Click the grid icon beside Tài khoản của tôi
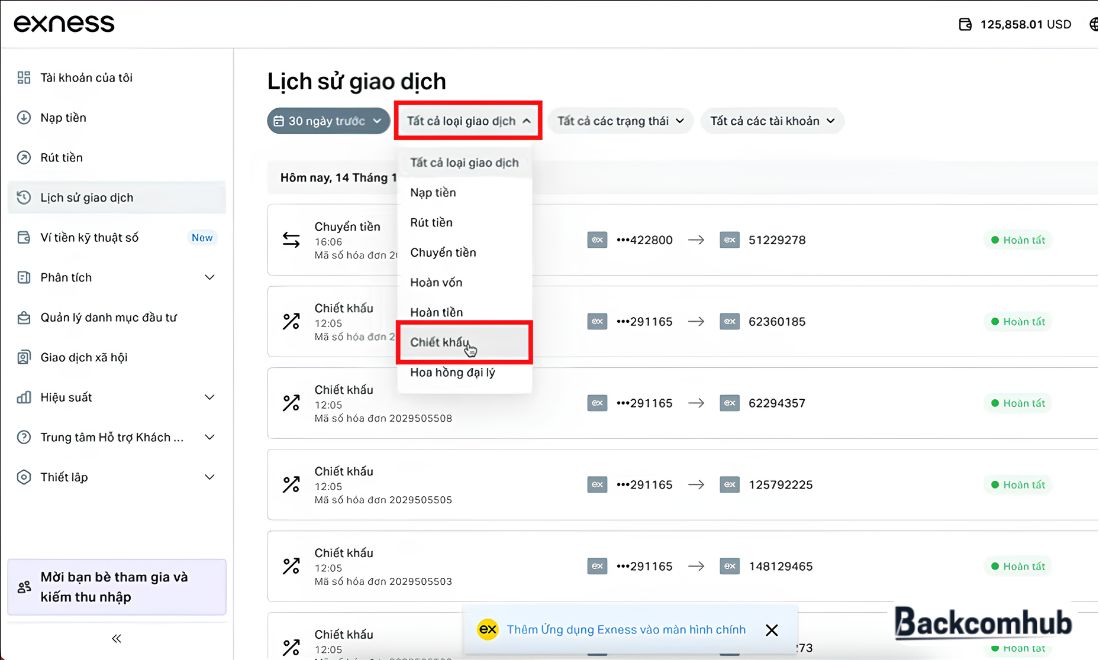This screenshot has width=1100, height=660. [24, 78]
